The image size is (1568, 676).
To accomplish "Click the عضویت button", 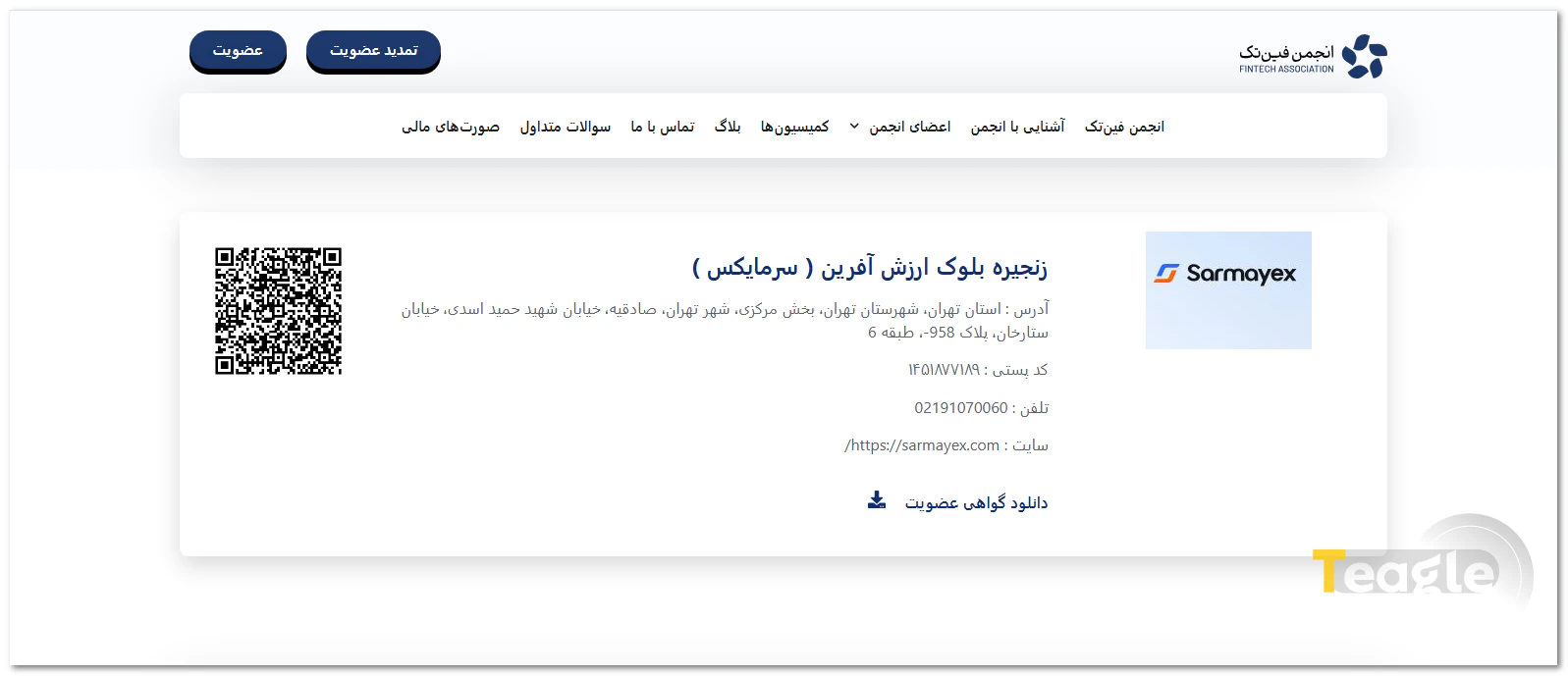I will click(238, 51).
